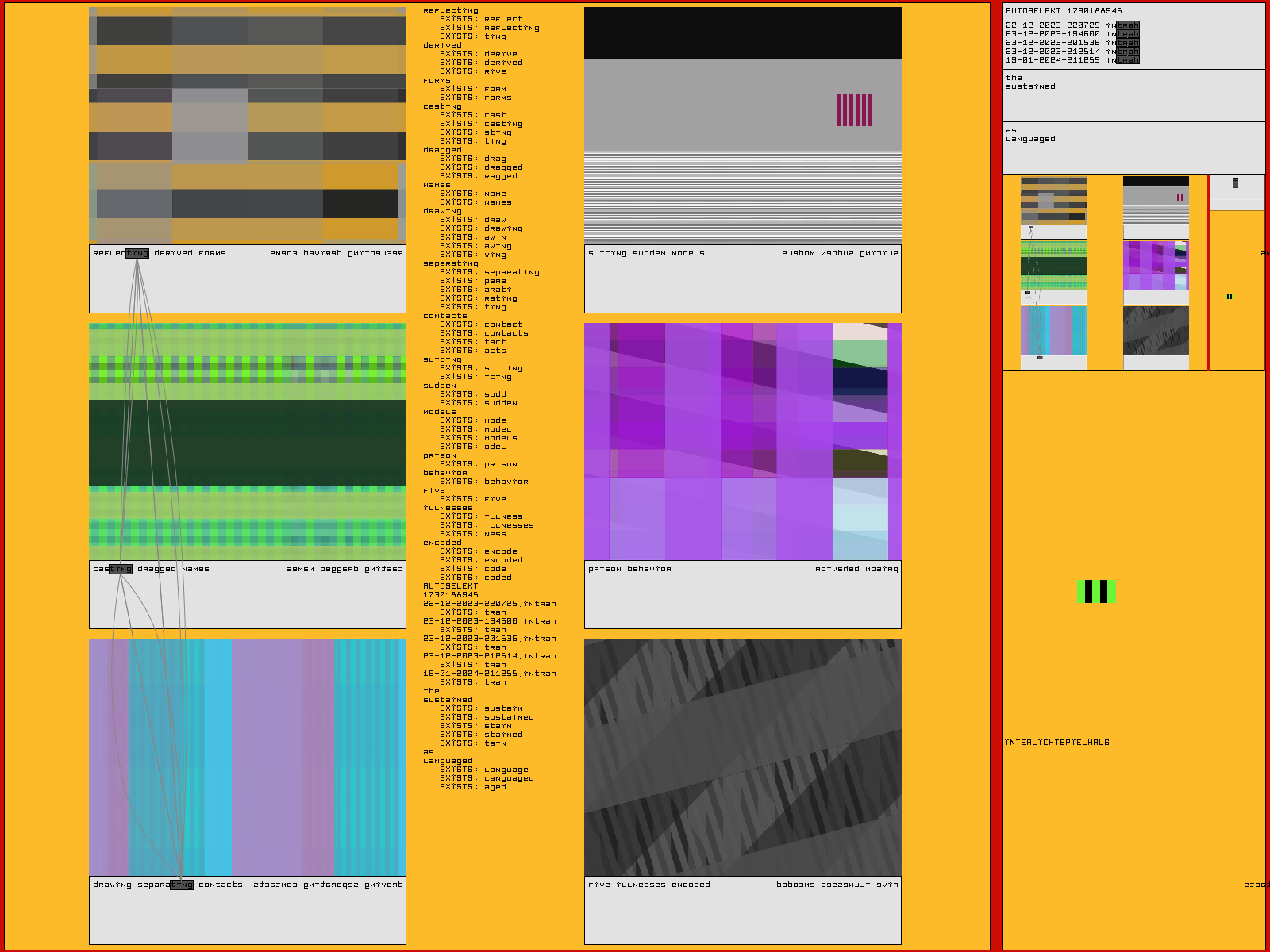Viewport: 1270px width, 952px height.
Task: Click highlighted 'ting' in 'drawing separating contacts' caption
Action: pyautogui.click(x=181, y=885)
